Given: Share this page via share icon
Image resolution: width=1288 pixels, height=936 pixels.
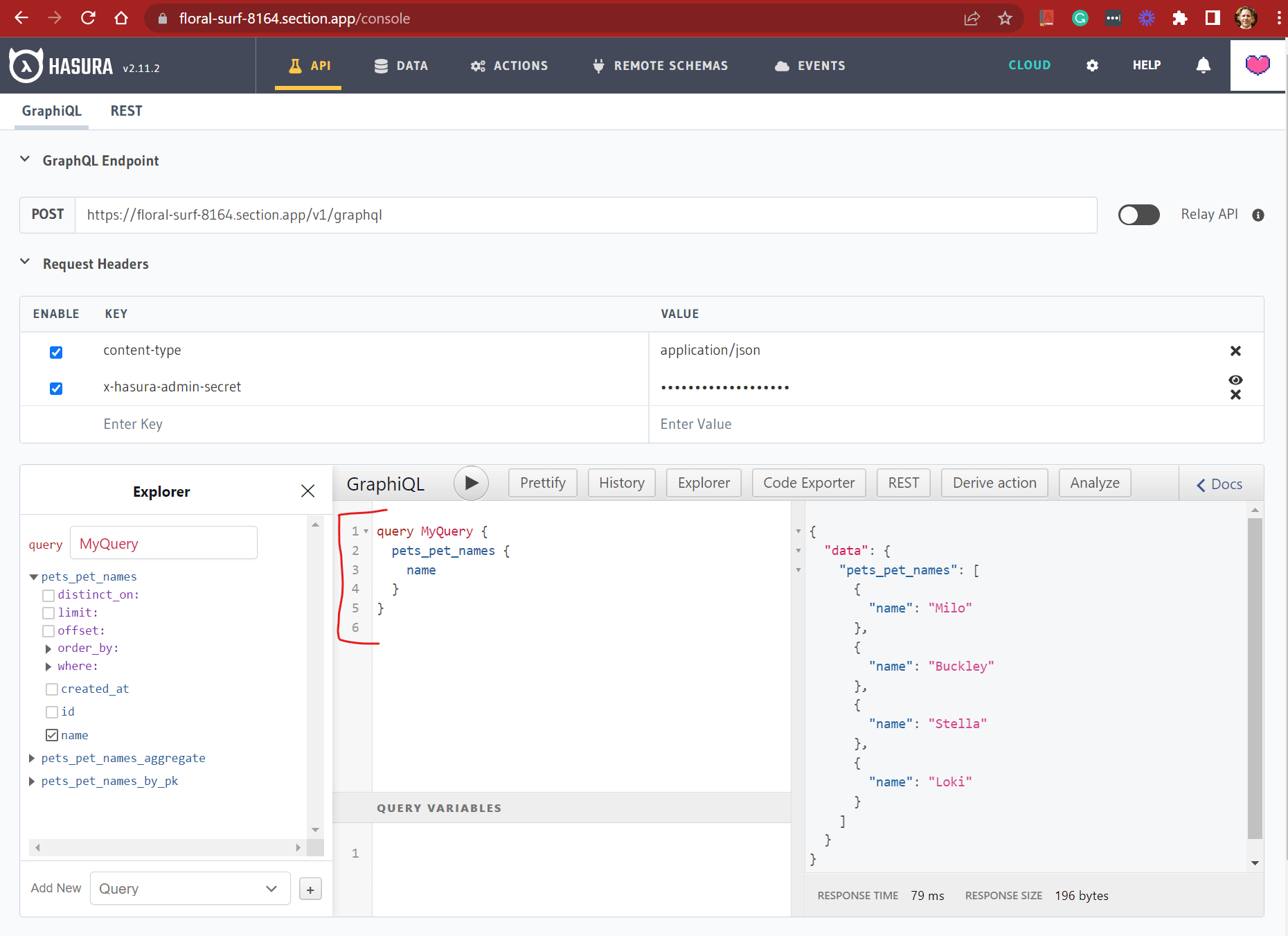Looking at the screenshot, I should point(972,18).
